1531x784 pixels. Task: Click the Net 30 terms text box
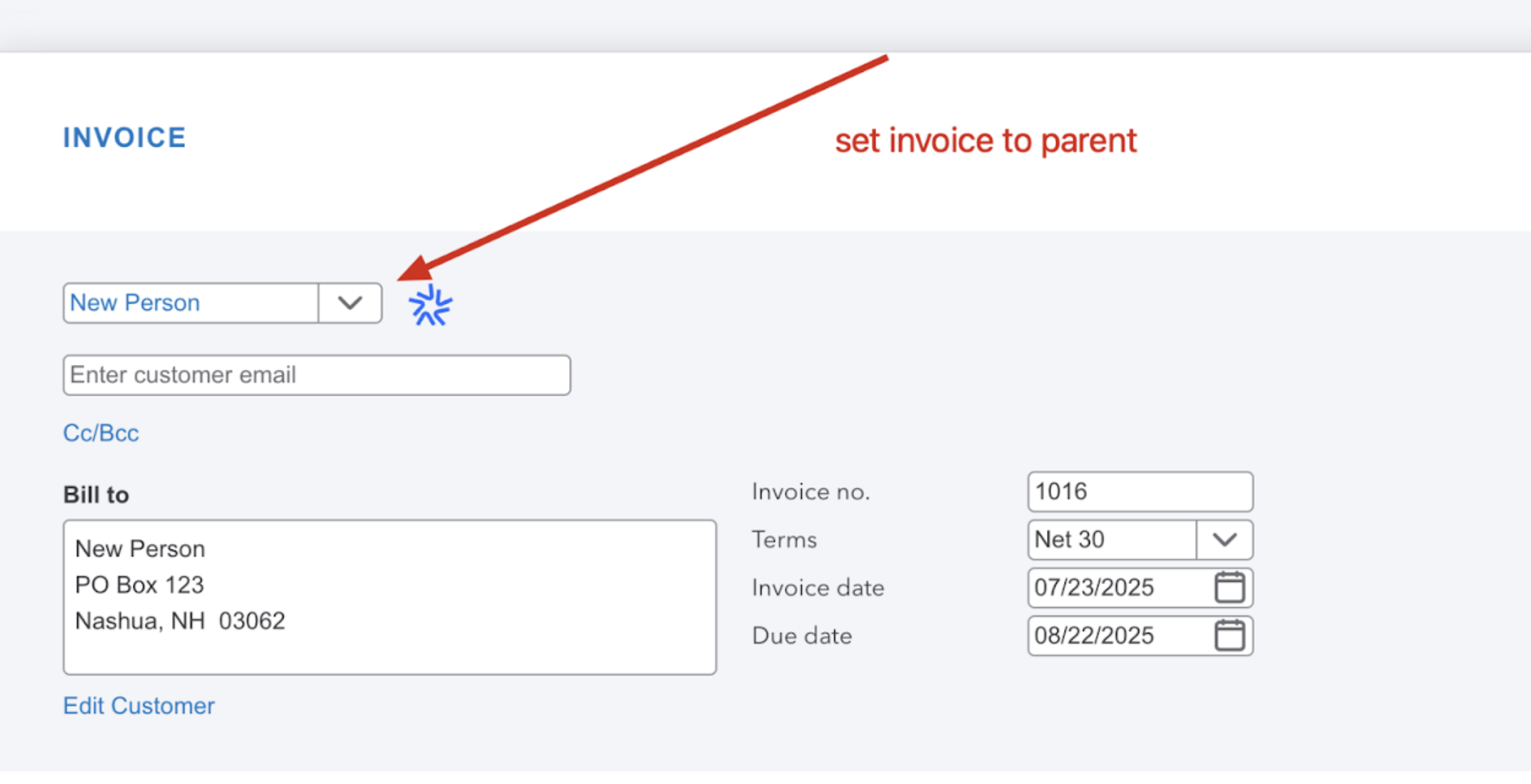click(1112, 539)
